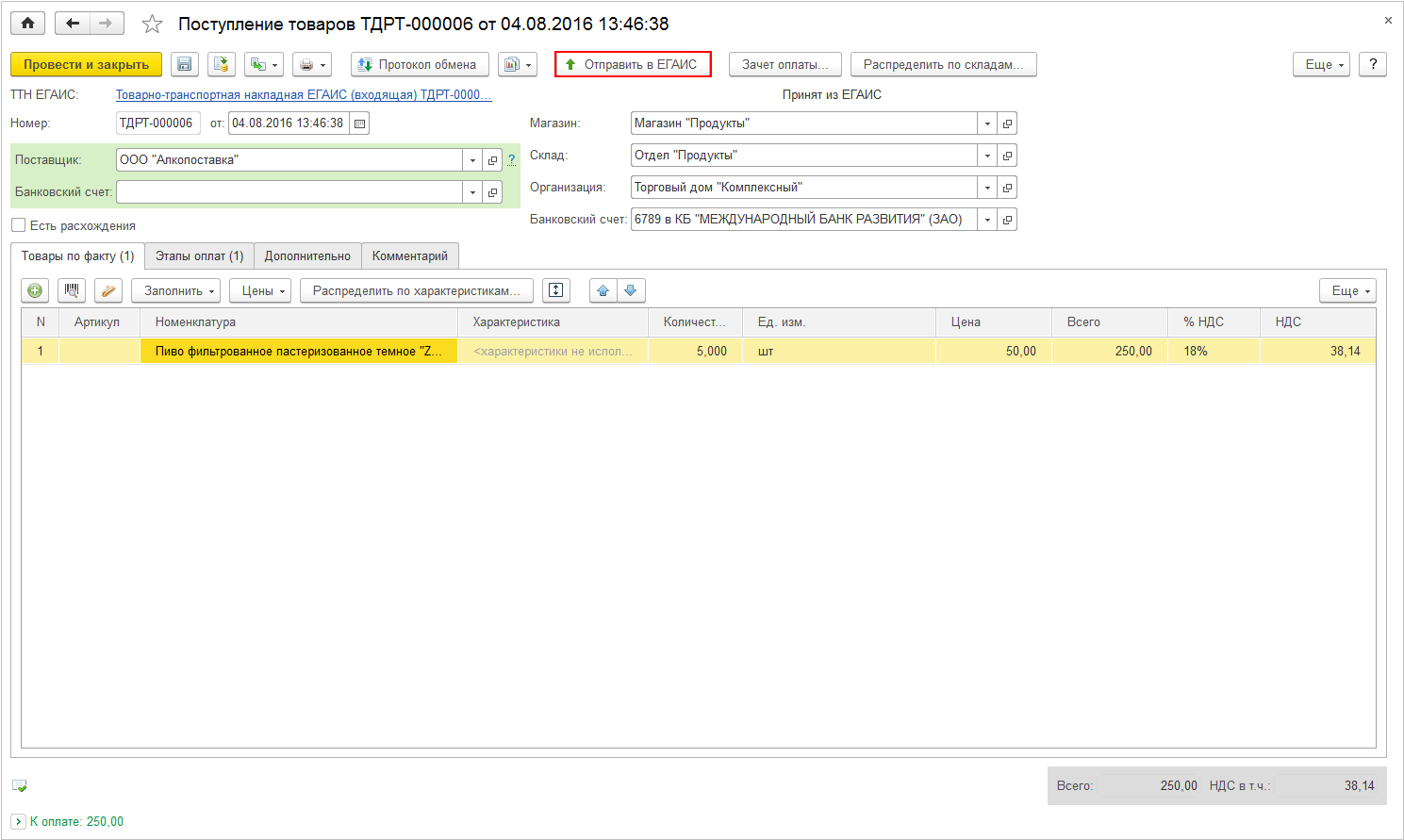This screenshot has height=840, width=1404.
Task: Expand the organization Банковский счет dropdown
Action: (x=987, y=220)
